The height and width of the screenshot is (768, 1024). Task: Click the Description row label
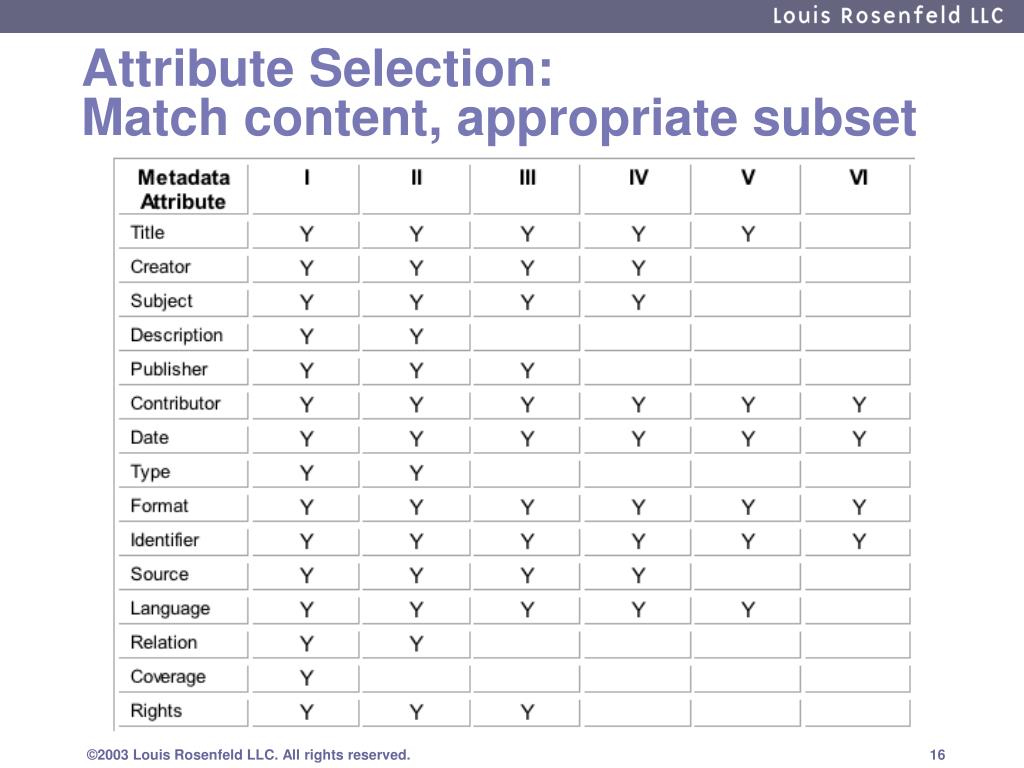(x=176, y=335)
